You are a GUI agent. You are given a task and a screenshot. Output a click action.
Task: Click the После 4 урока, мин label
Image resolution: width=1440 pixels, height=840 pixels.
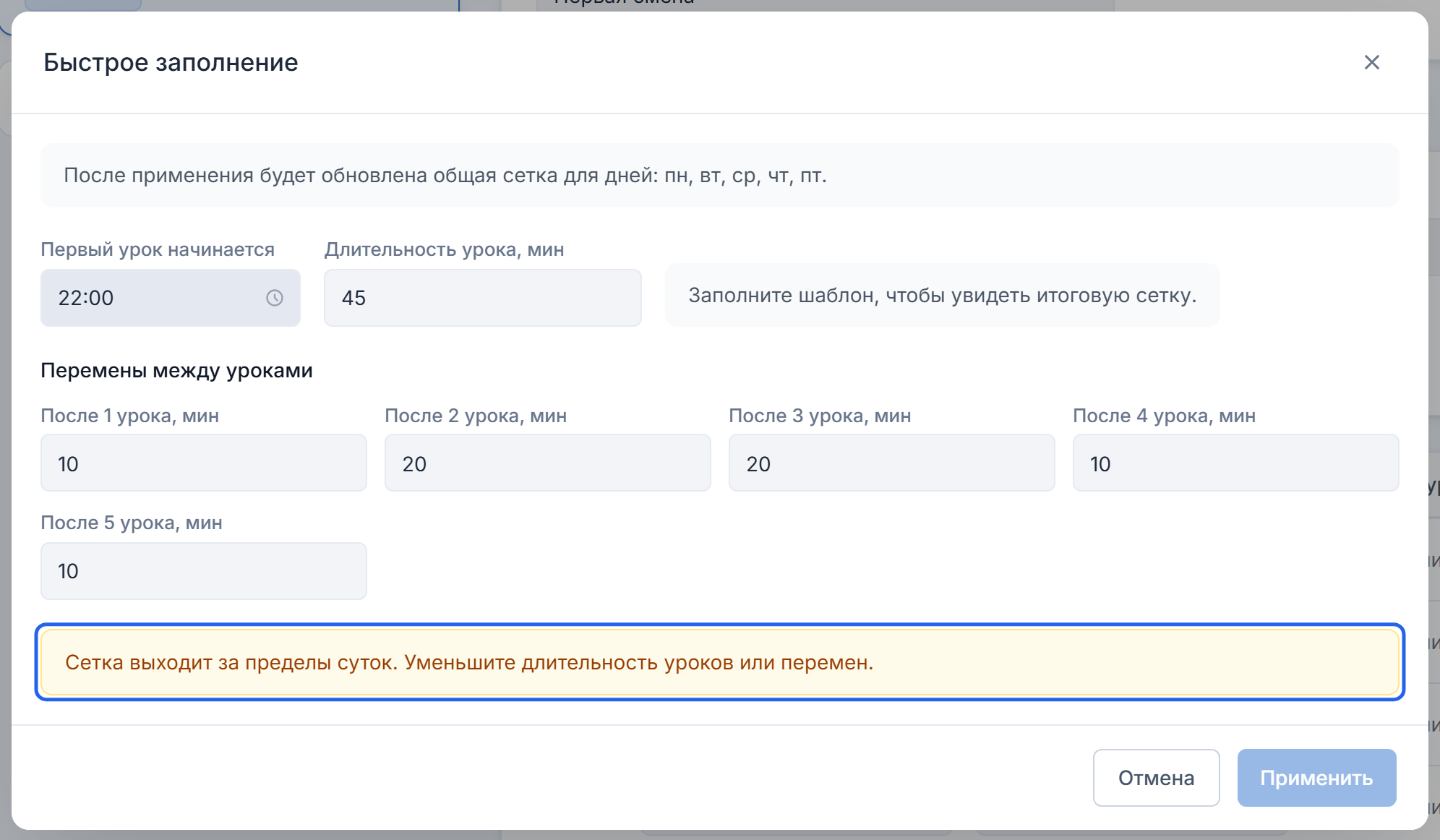coord(1164,416)
